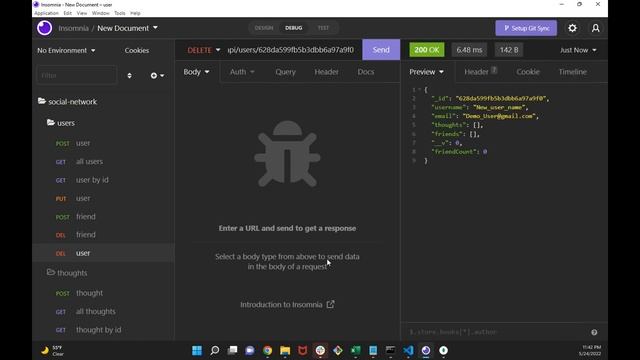Open the response Header tab
The image size is (640, 360).
click(x=480, y=72)
